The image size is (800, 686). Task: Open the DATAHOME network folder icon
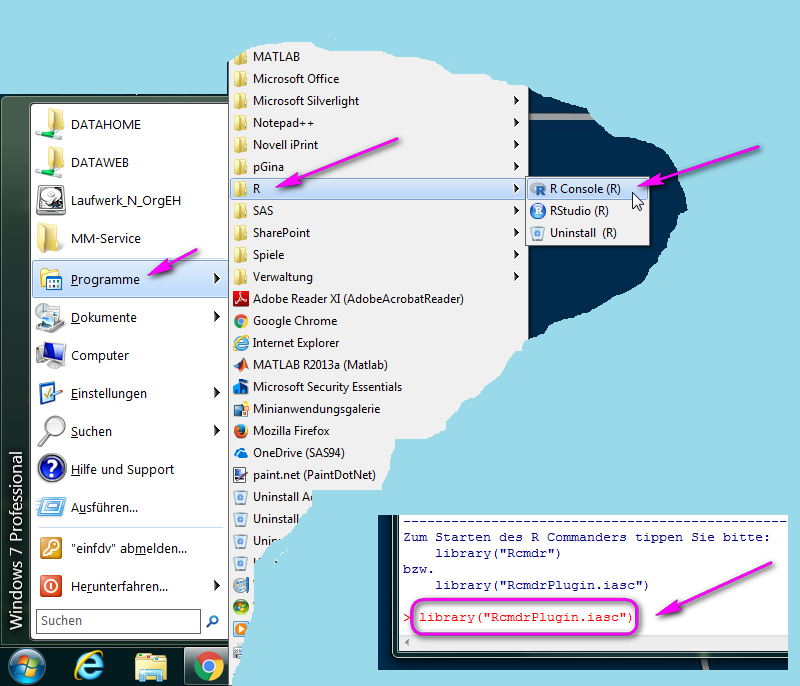(x=50, y=124)
